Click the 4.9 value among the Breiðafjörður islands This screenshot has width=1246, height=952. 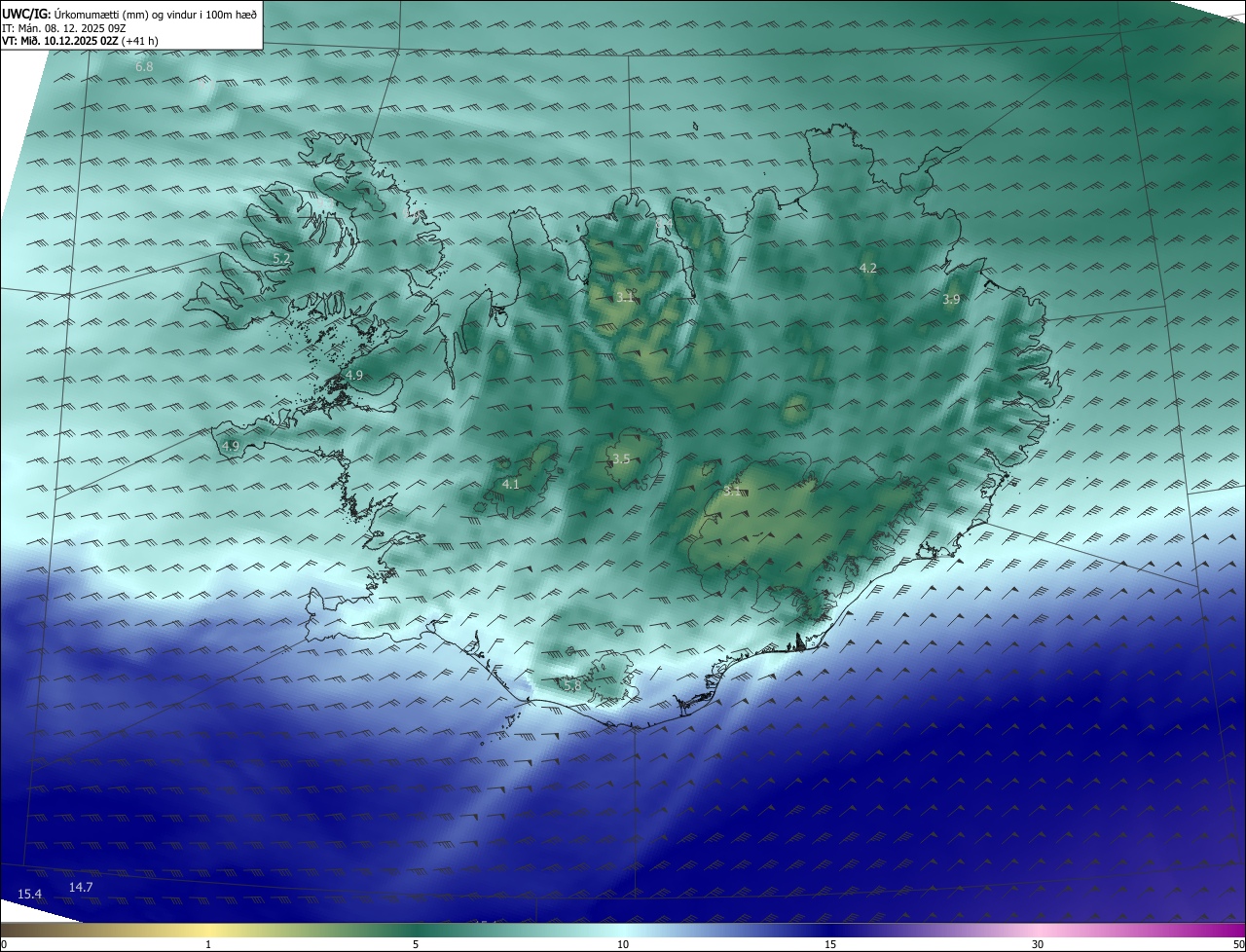click(354, 375)
